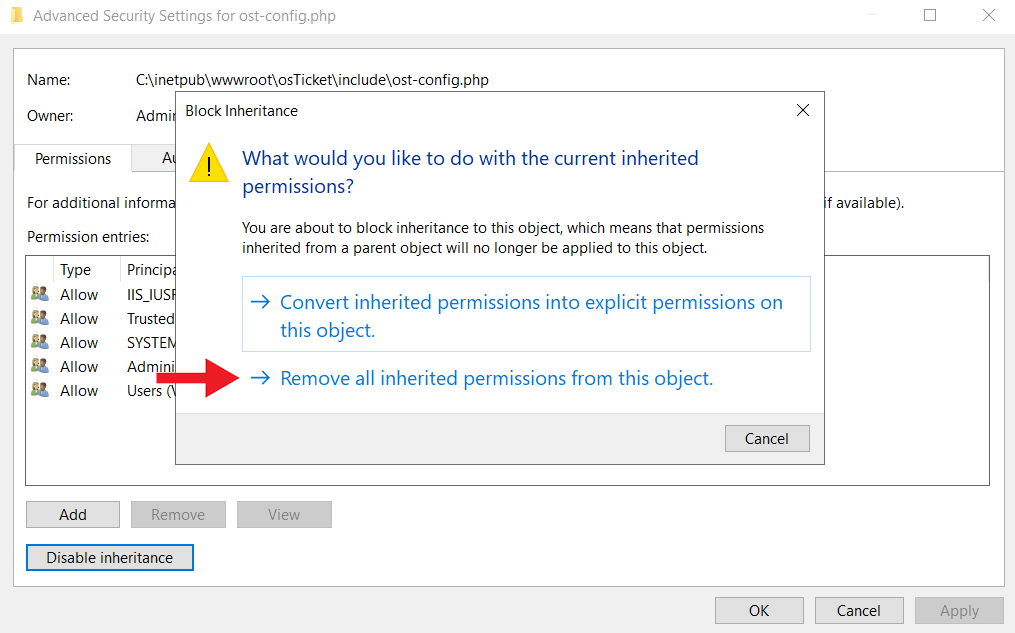
Task: Click the SYSTEM entry's user group icon
Action: pos(40,342)
